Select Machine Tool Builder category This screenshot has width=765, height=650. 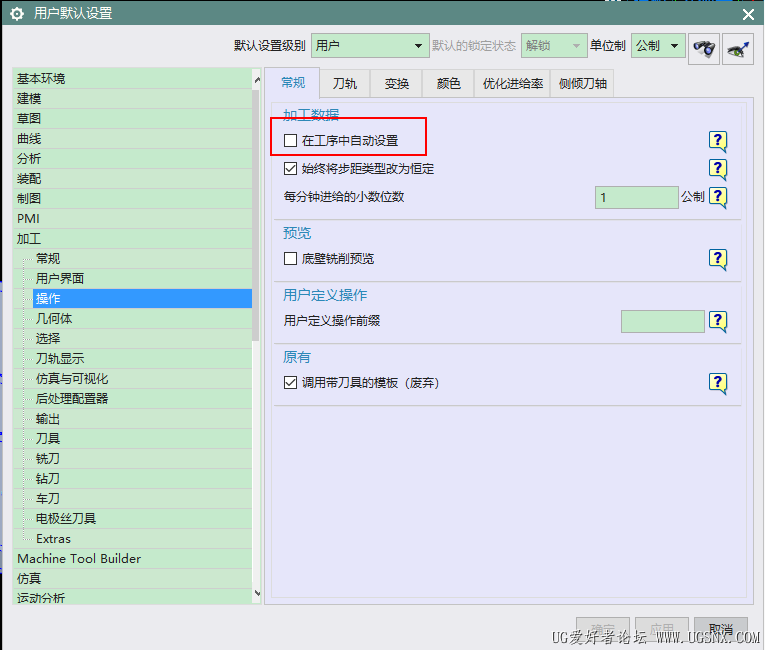tap(132, 559)
